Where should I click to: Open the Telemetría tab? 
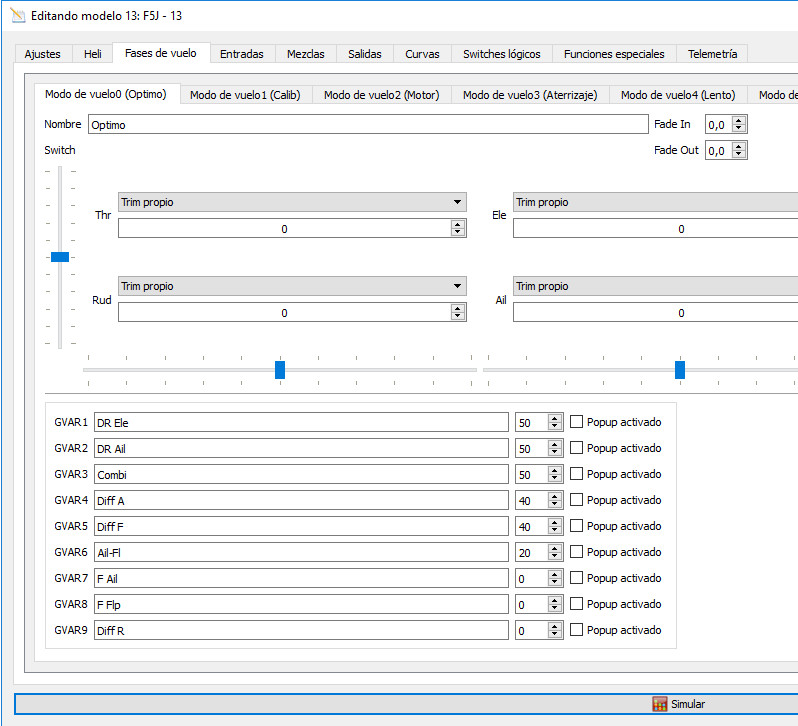point(712,54)
